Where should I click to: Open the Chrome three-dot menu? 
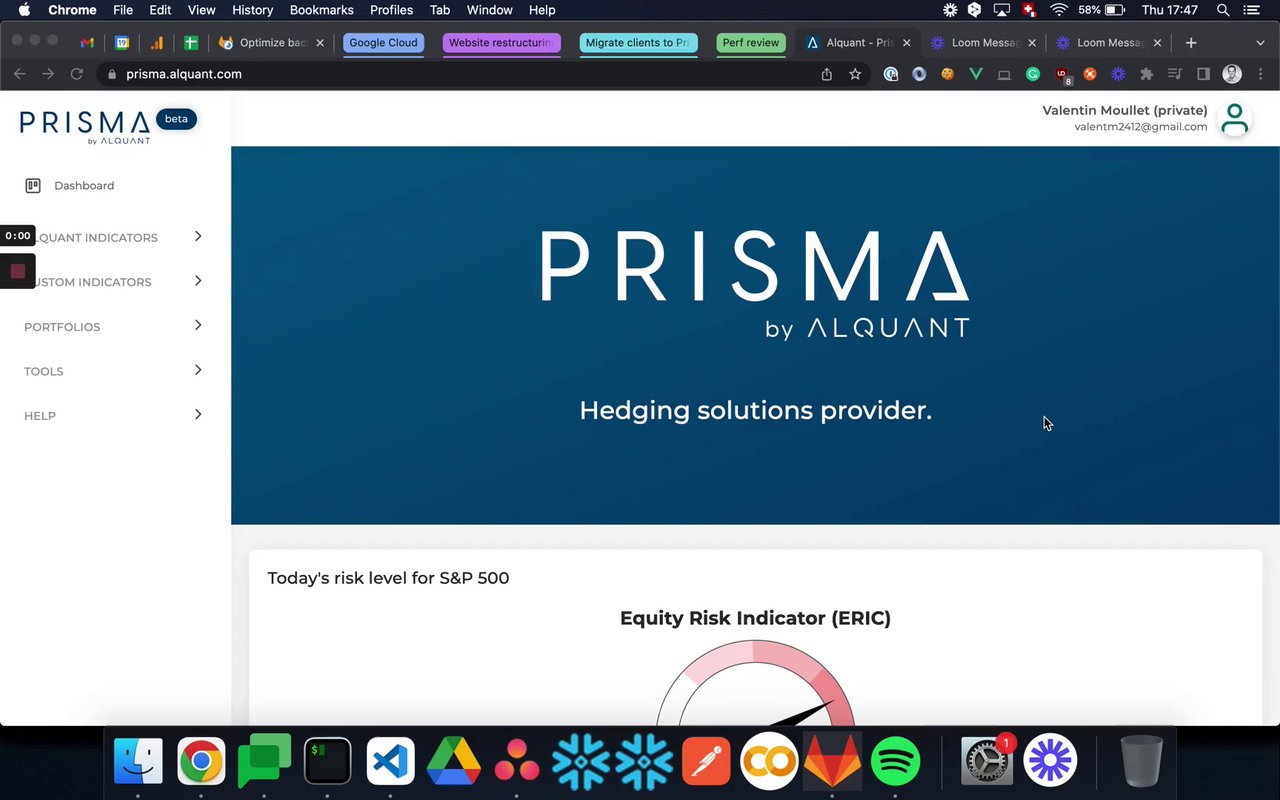click(x=1260, y=74)
